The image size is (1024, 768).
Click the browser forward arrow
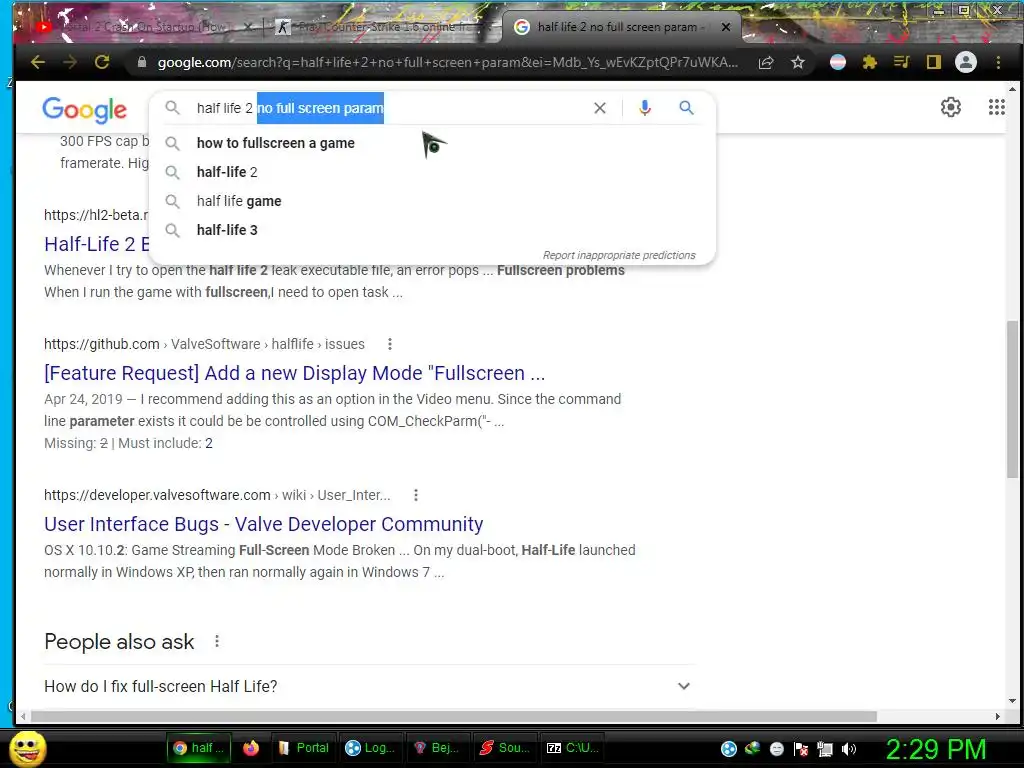pos(70,62)
